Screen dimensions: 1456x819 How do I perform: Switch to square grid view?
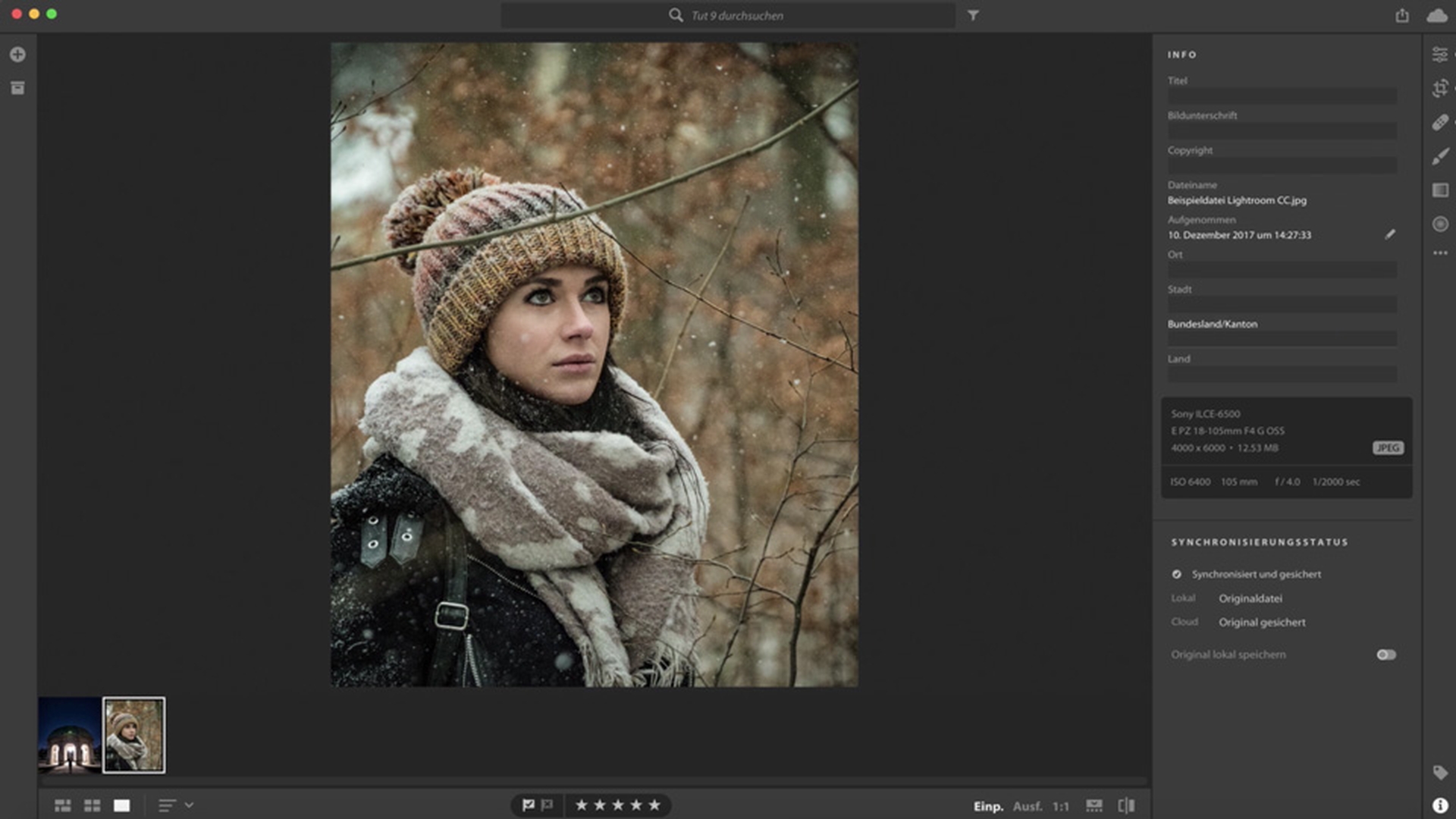92,805
